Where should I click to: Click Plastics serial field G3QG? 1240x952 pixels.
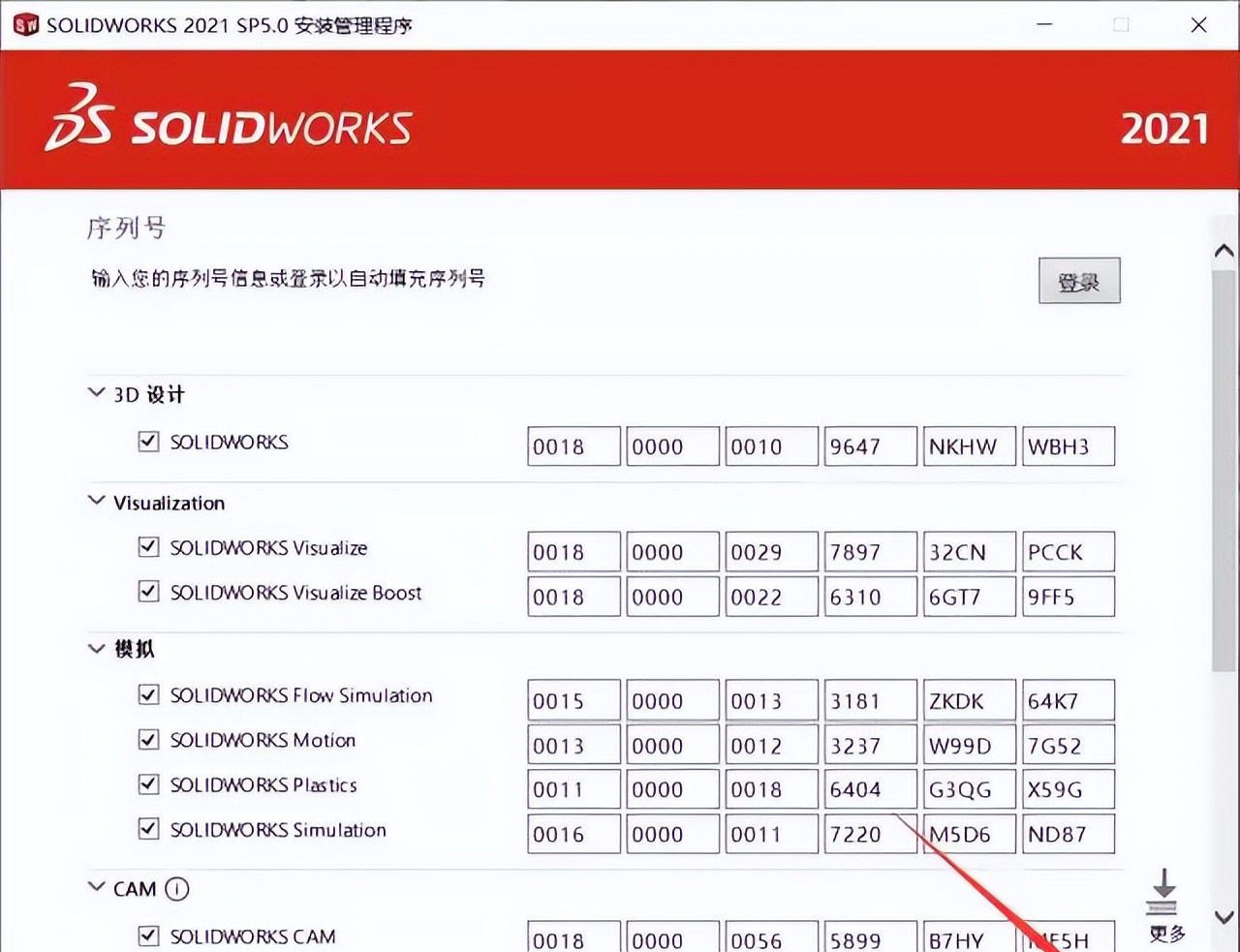[x=969, y=789]
